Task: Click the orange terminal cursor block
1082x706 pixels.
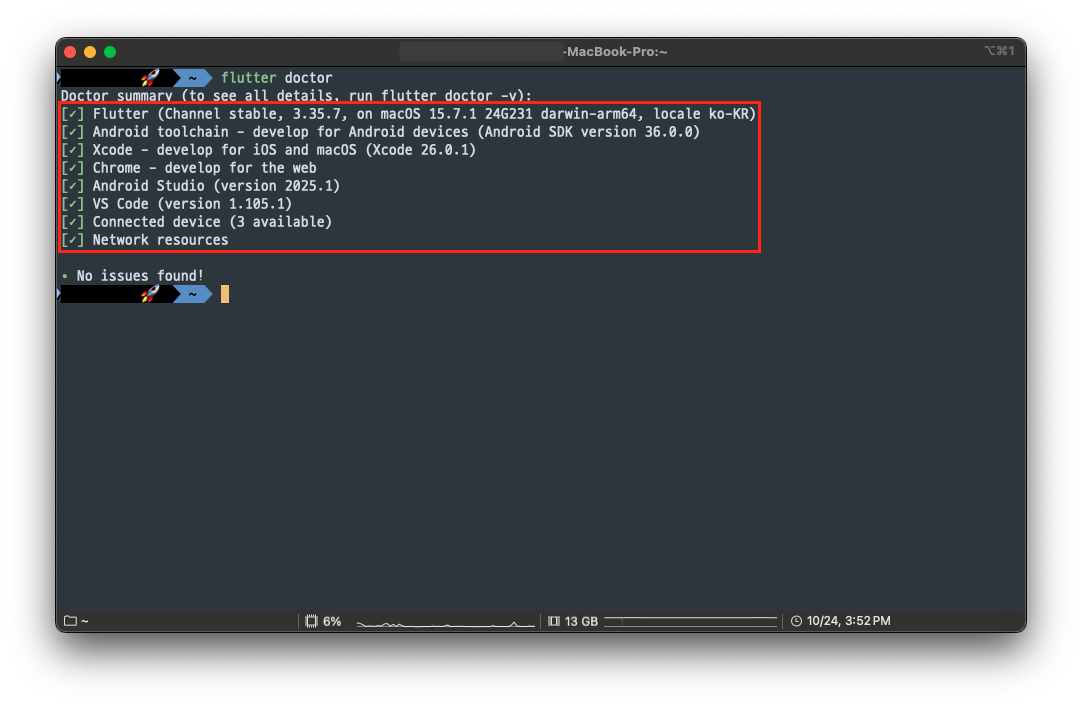Action: click(x=225, y=294)
